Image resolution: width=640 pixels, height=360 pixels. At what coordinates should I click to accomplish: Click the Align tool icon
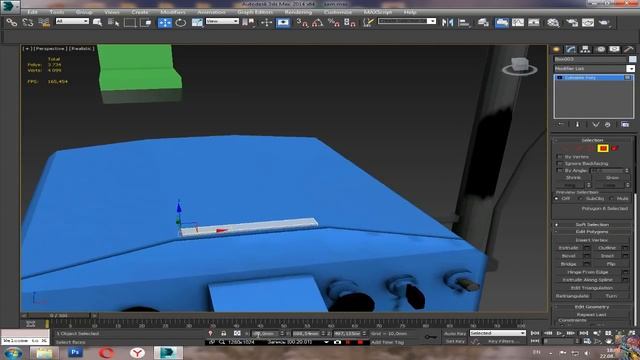coord(464,22)
